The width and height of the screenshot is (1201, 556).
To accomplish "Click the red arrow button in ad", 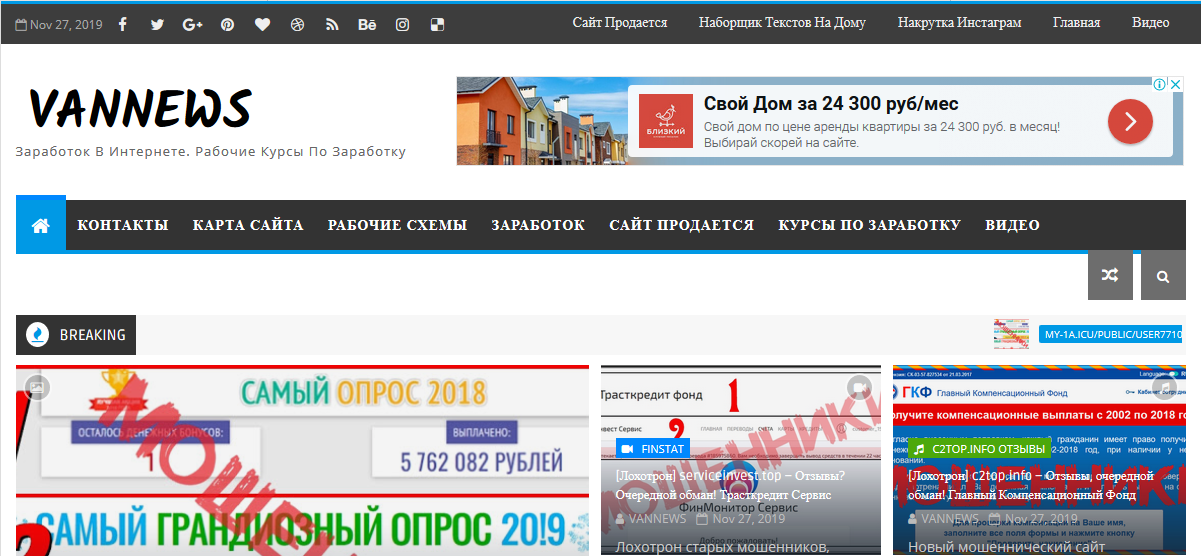I will pos(1130,122).
